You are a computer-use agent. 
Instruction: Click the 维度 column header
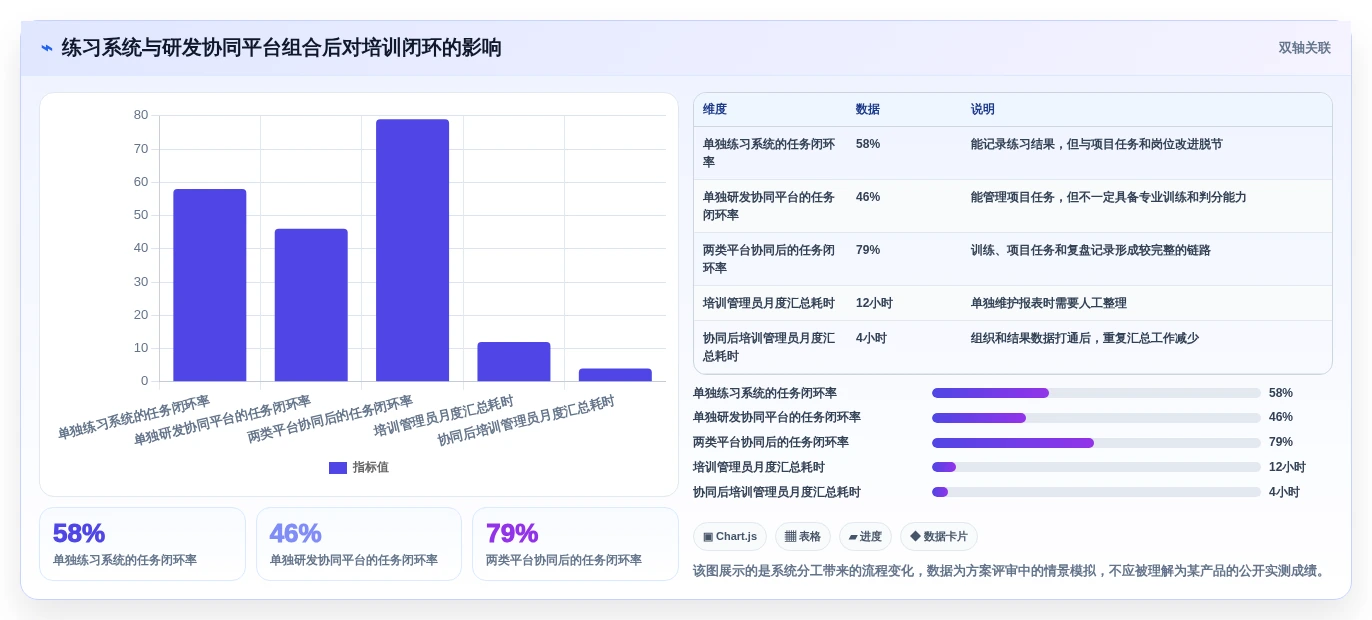715,109
